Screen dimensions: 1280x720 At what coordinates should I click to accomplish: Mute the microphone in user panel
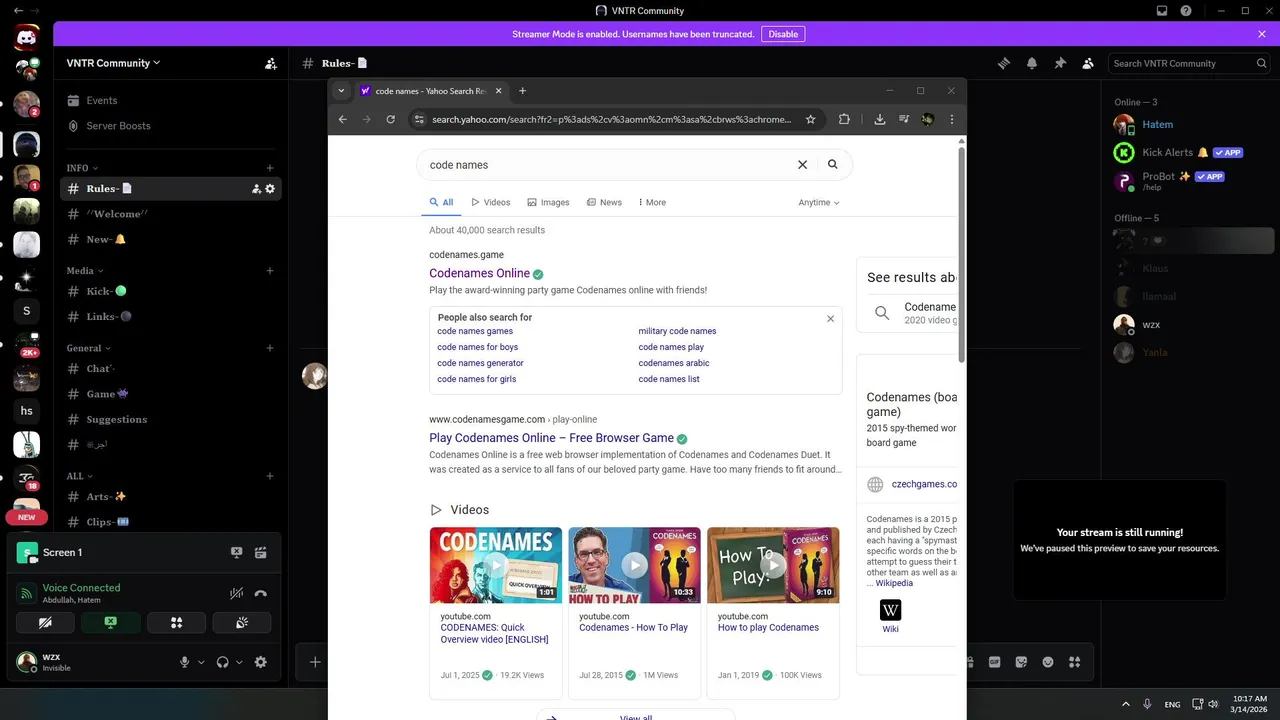pyautogui.click(x=184, y=662)
